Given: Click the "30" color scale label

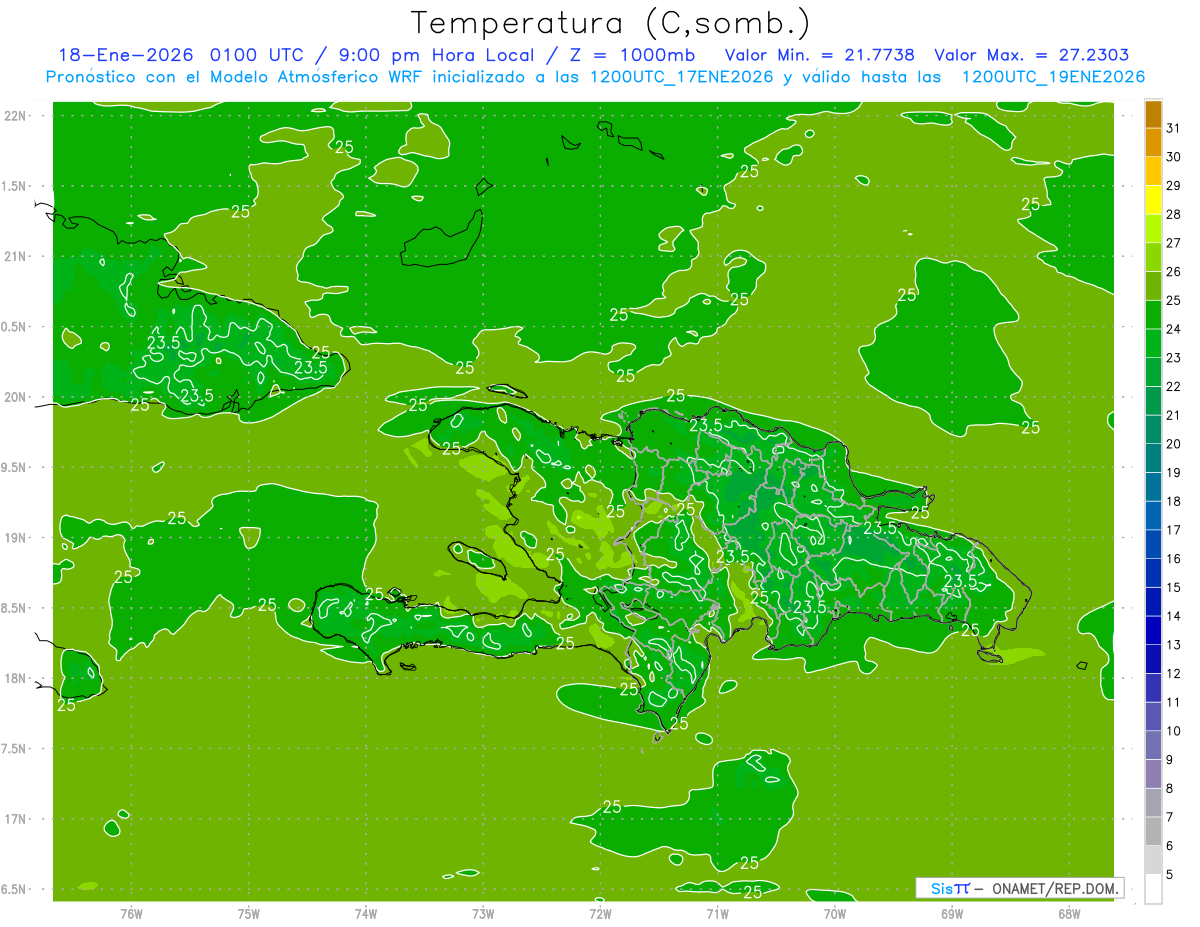Looking at the screenshot, I should pos(1173,157).
